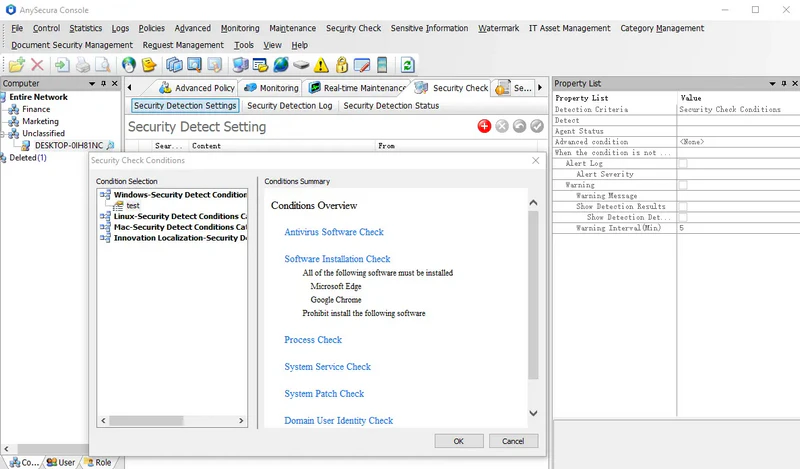The width and height of the screenshot is (800, 469).
Task: Click the Conditions Summary vertical scrollbar thumb
Action: pyautogui.click(x=533, y=295)
